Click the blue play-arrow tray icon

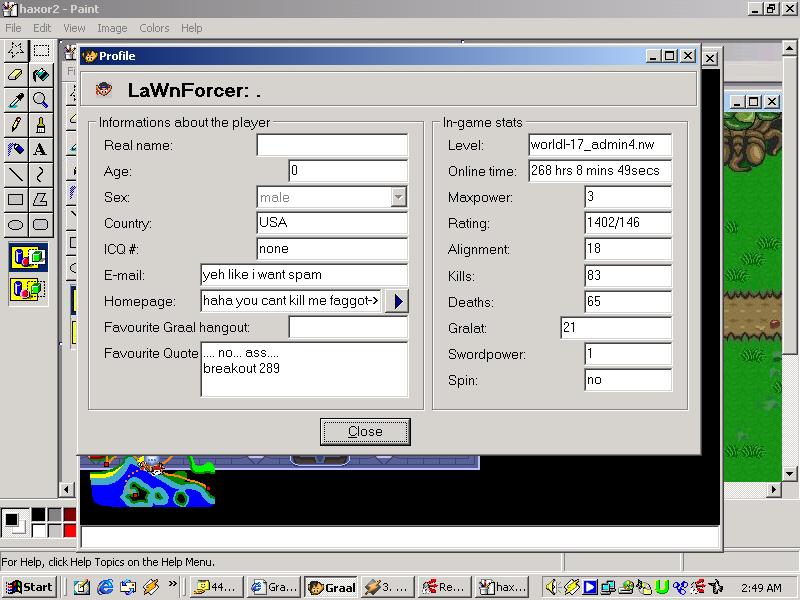pos(590,587)
